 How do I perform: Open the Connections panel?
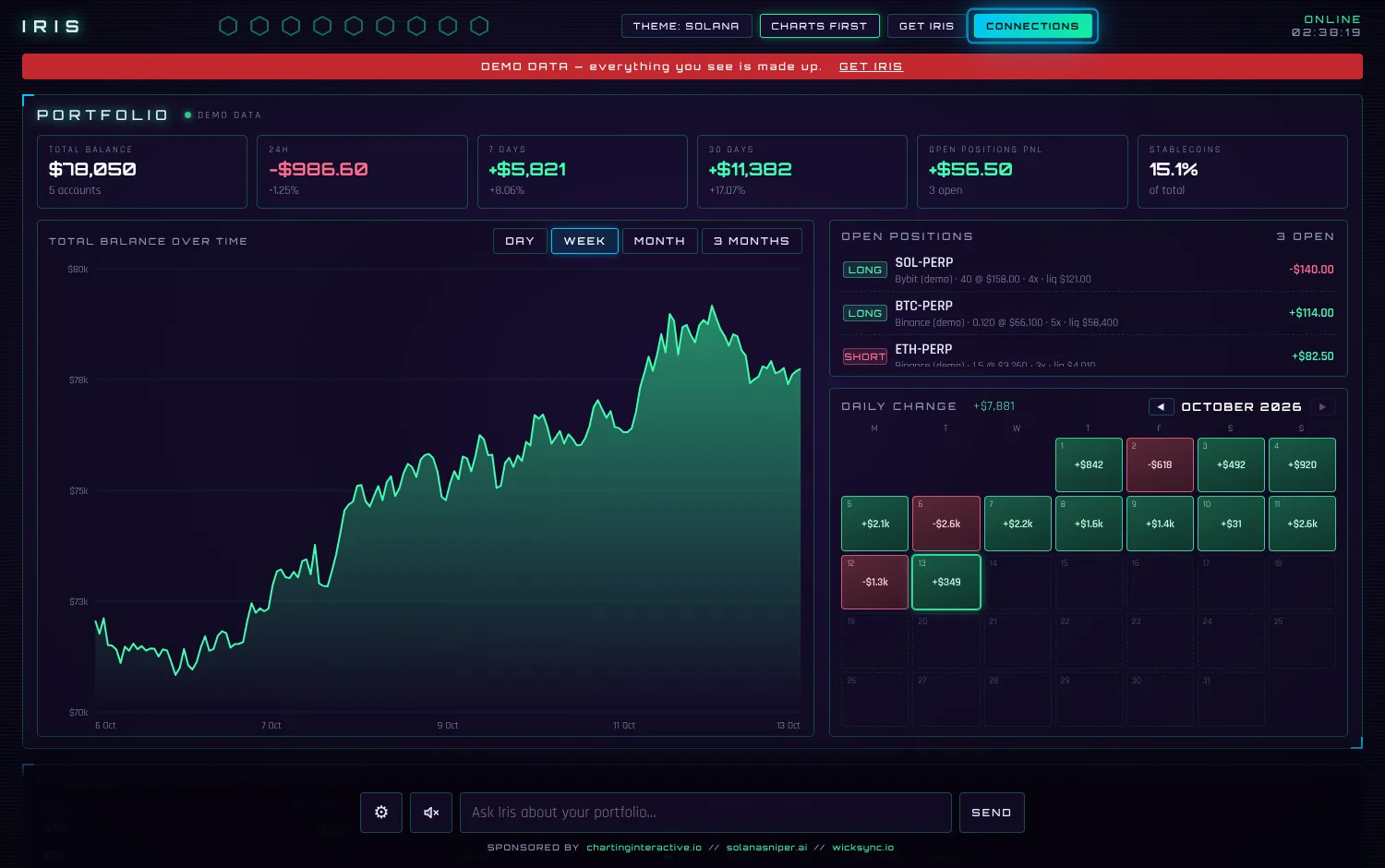tap(1032, 26)
